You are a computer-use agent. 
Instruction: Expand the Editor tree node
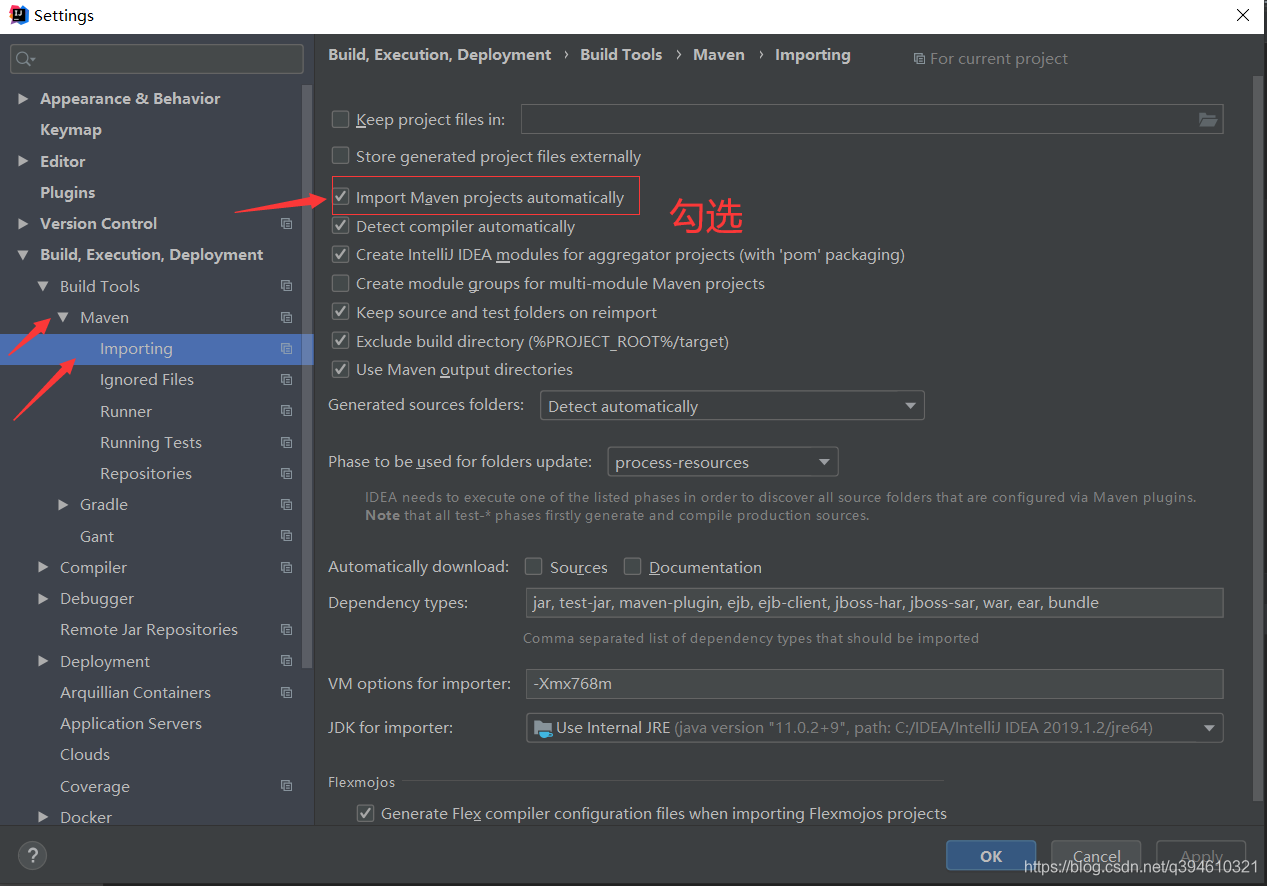(x=23, y=161)
